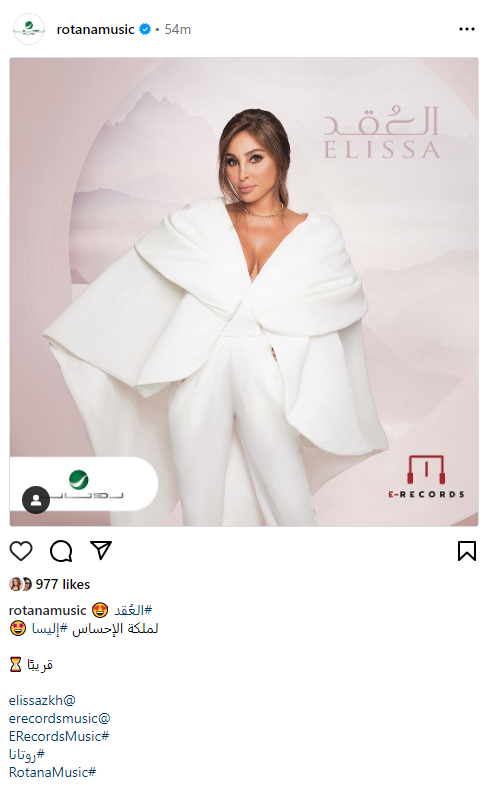The image size is (490, 785).
Task: Open the #العُقد hashtag
Action: pyautogui.click(x=133, y=610)
